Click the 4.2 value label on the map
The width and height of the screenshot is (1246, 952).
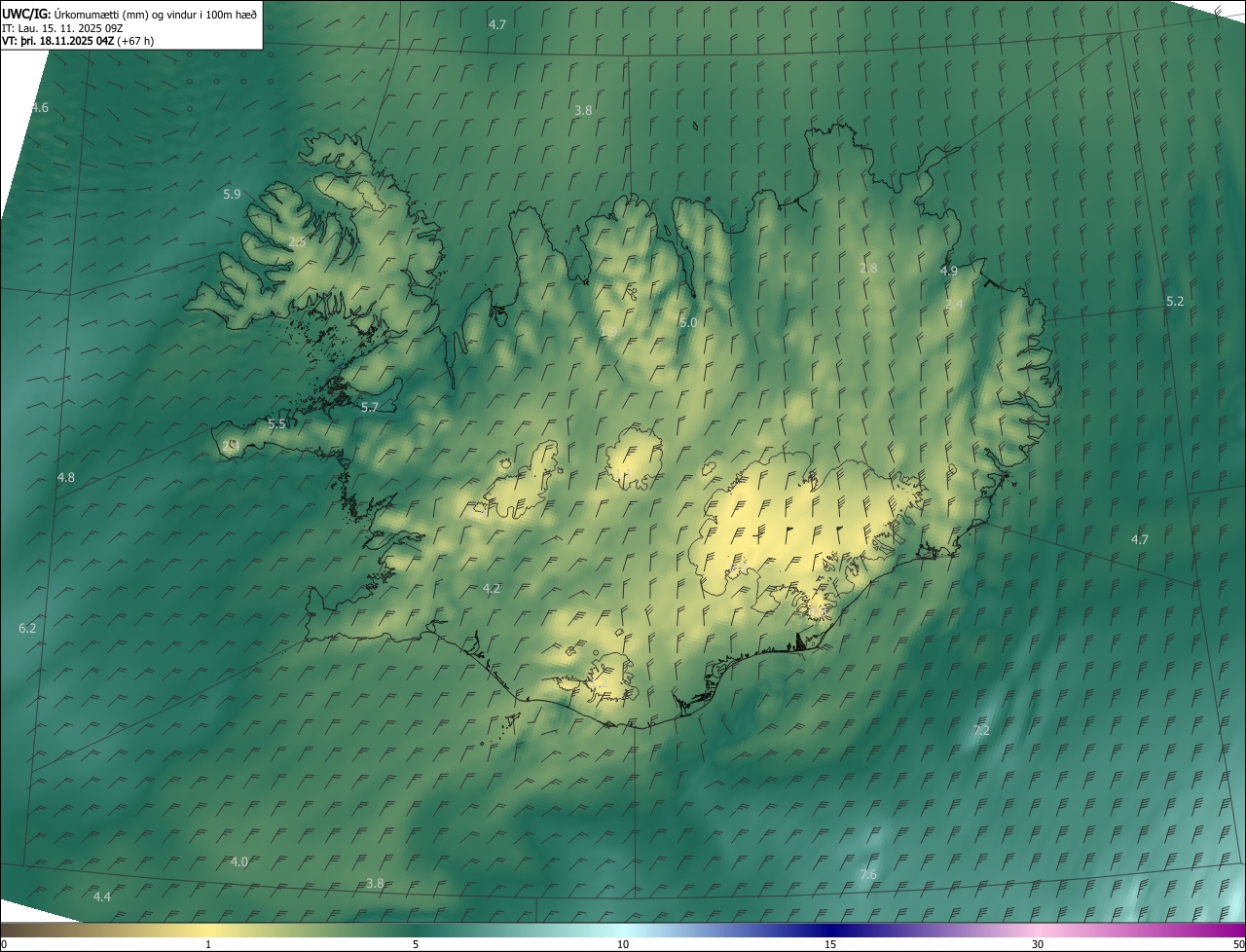click(492, 588)
